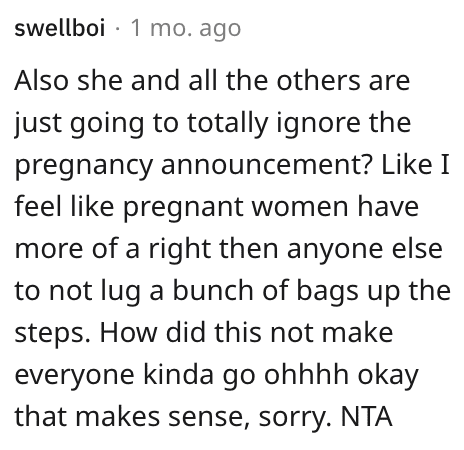Click the "NTA" verdict at the comment end
464x450 pixels.
click(367, 417)
